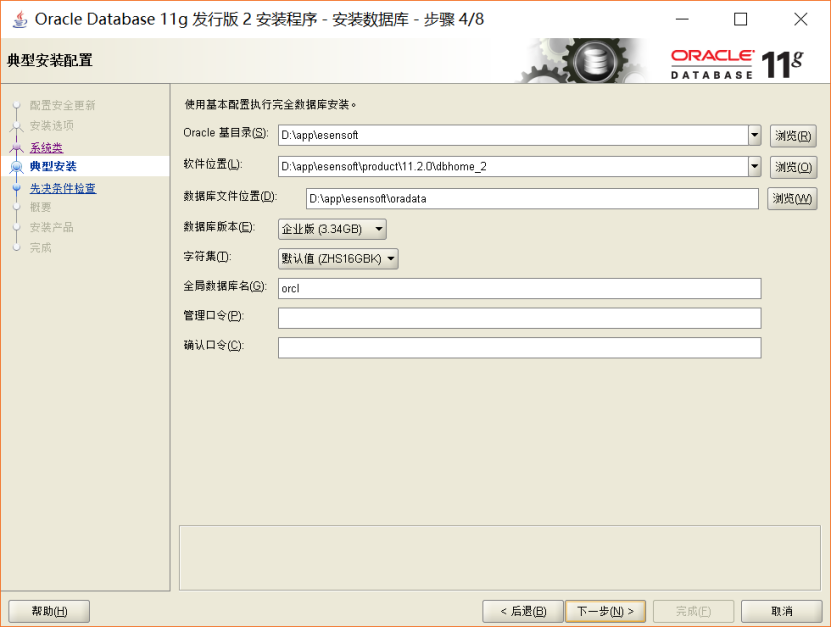Click 浏览(R) button for Oracle base directory

point(793,136)
